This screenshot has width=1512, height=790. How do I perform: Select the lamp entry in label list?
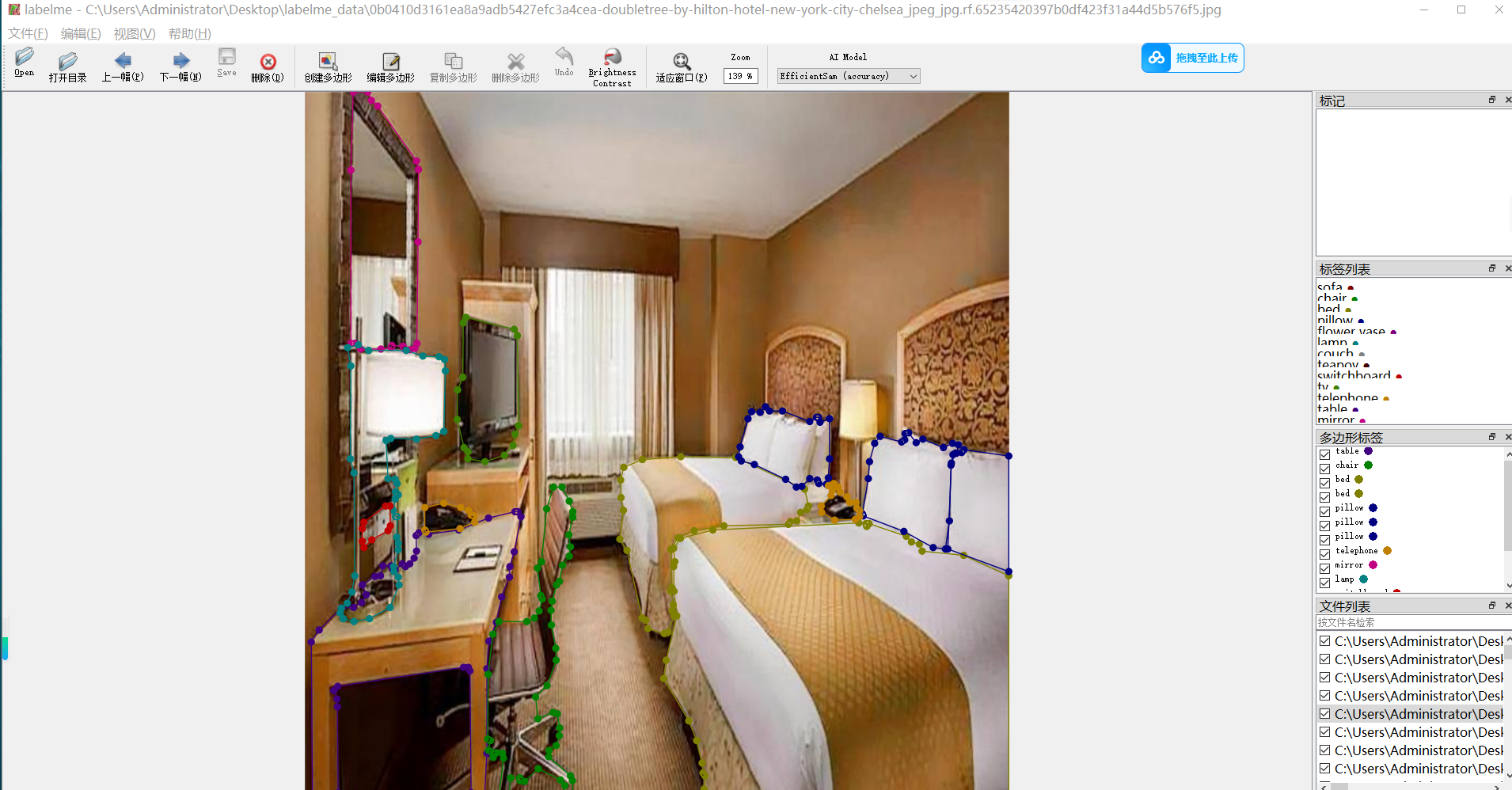pos(1332,342)
